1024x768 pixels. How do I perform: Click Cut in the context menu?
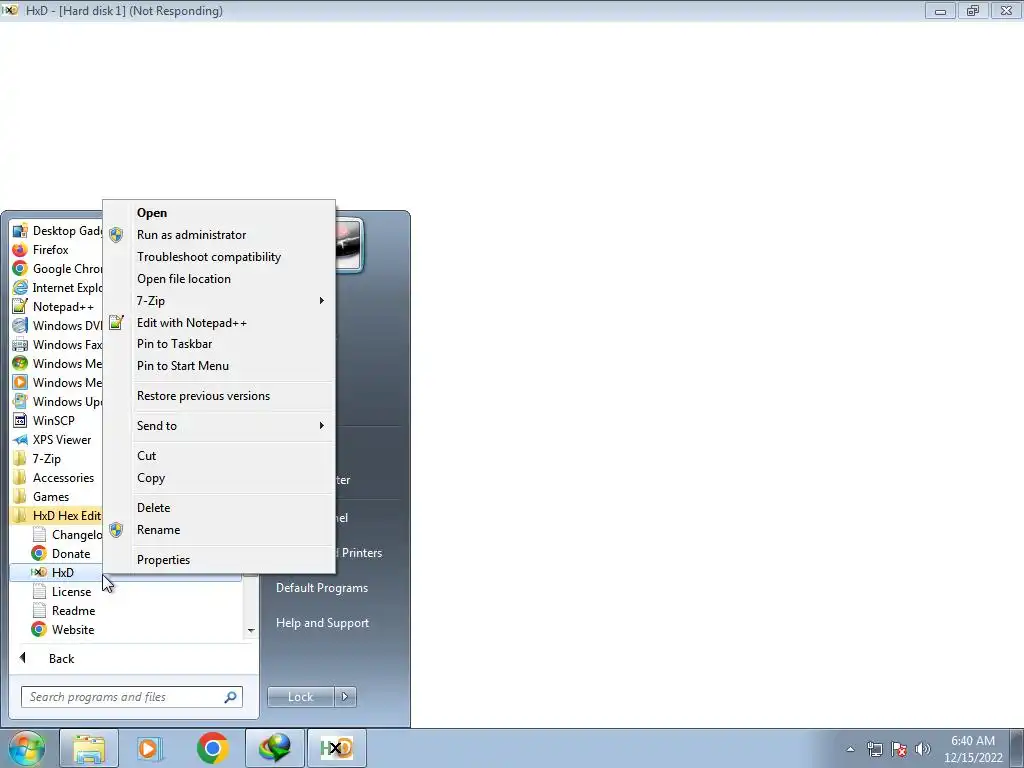point(219,456)
